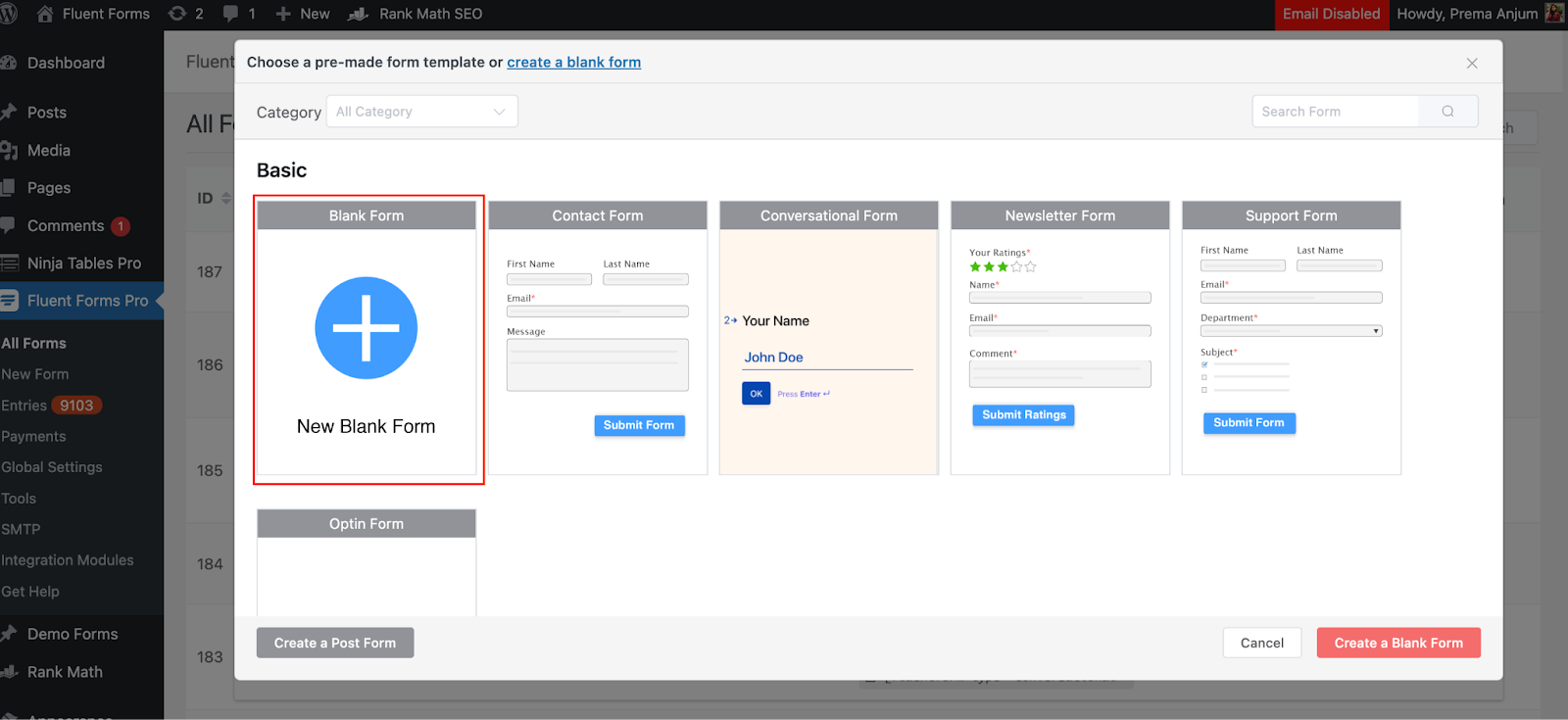Select the Contact Form template
1568x720 pixels.
pyautogui.click(x=598, y=338)
